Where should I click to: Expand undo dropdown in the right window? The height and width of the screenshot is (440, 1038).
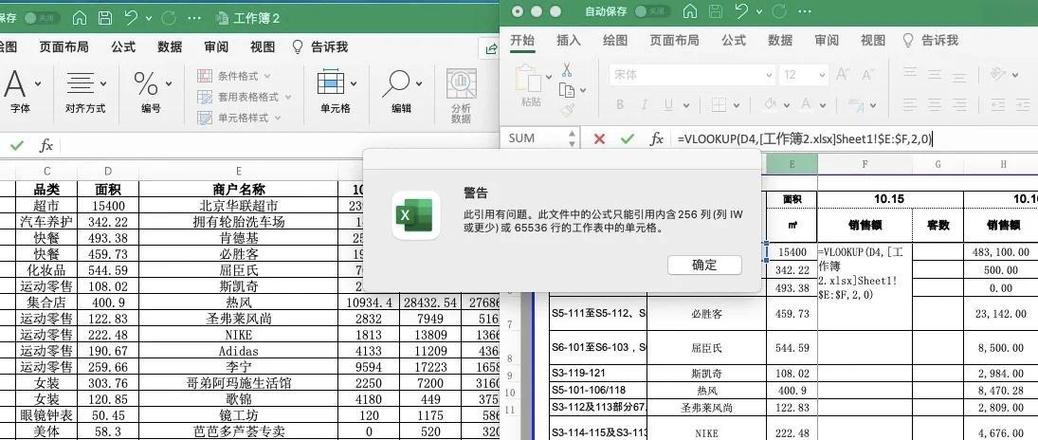click(759, 12)
